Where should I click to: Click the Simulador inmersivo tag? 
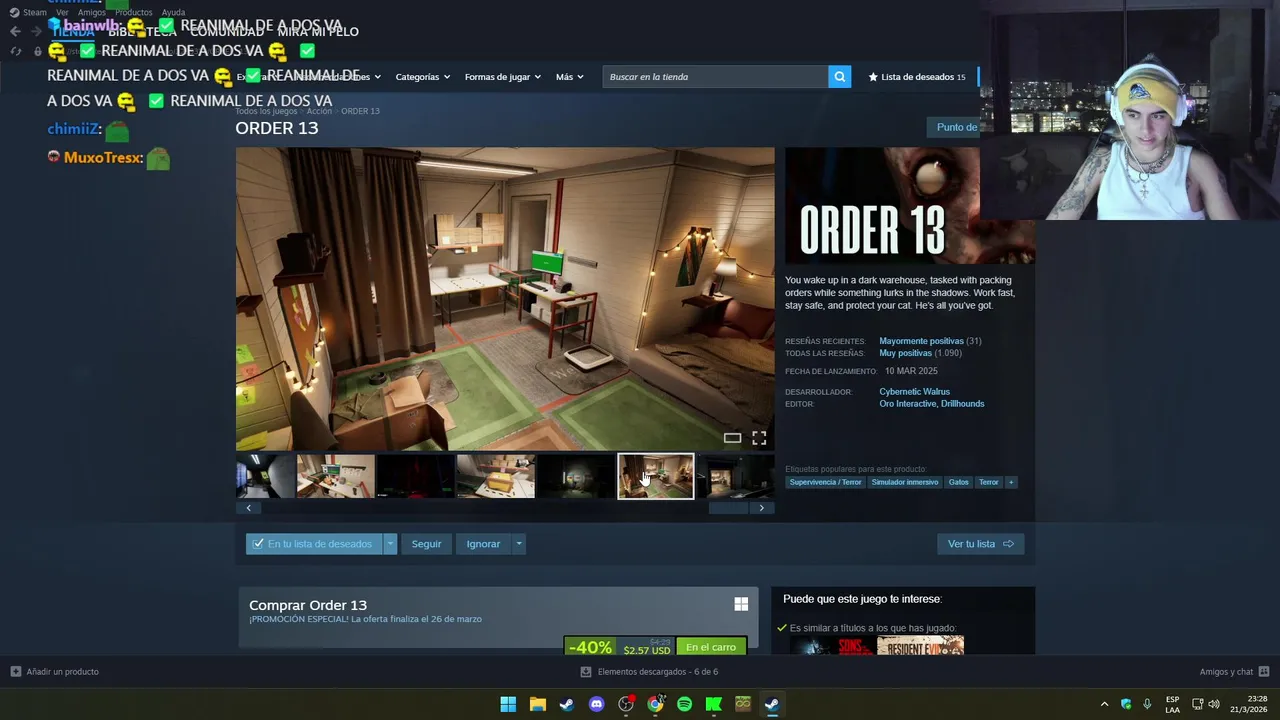tap(904, 482)
